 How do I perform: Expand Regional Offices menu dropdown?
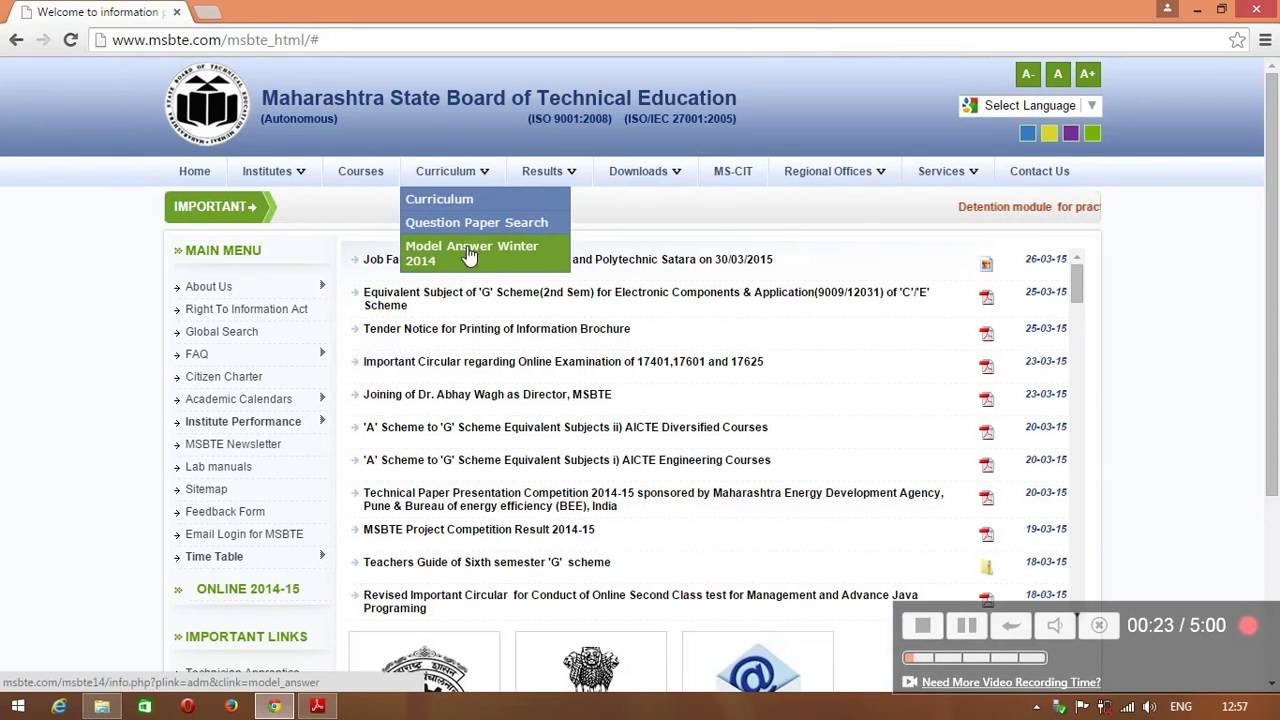834,171
